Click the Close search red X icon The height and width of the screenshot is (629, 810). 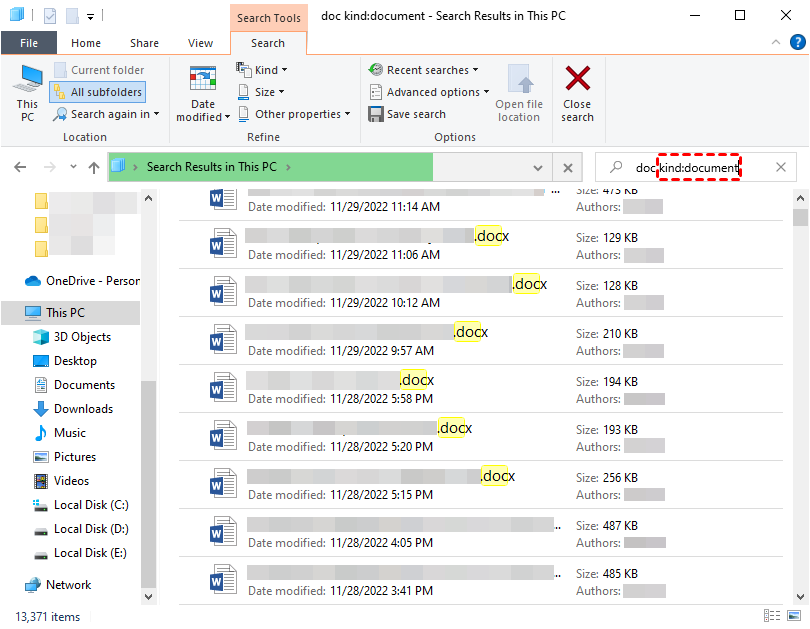[577, 80]
